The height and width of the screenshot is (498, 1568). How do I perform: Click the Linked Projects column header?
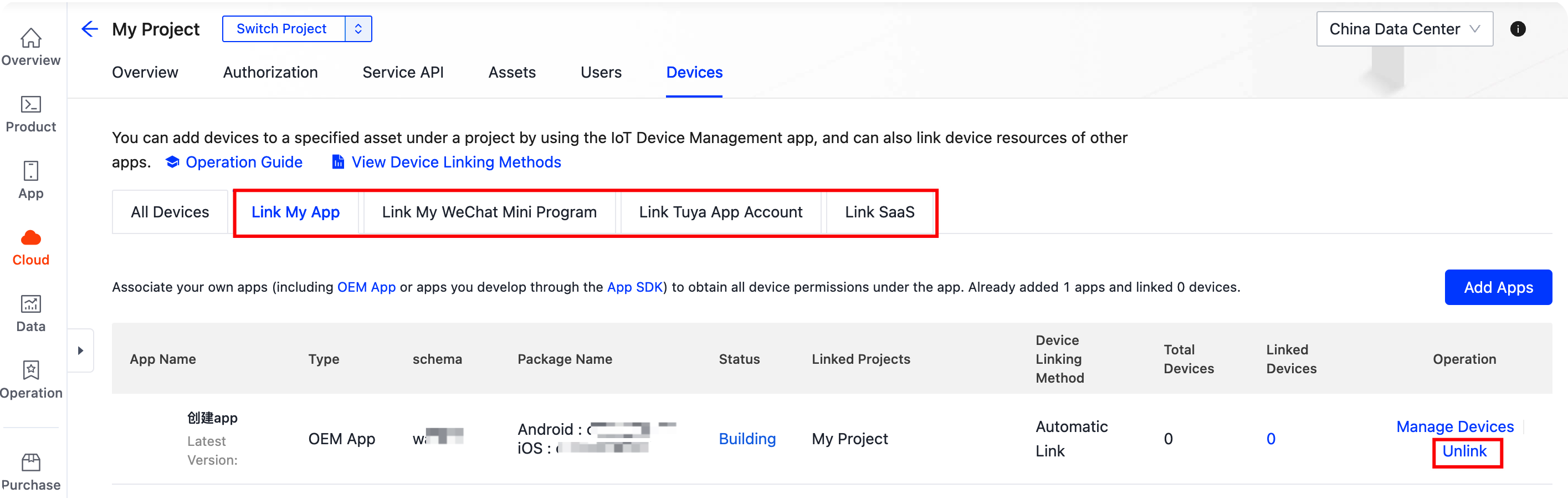click(x=860, y=359)
